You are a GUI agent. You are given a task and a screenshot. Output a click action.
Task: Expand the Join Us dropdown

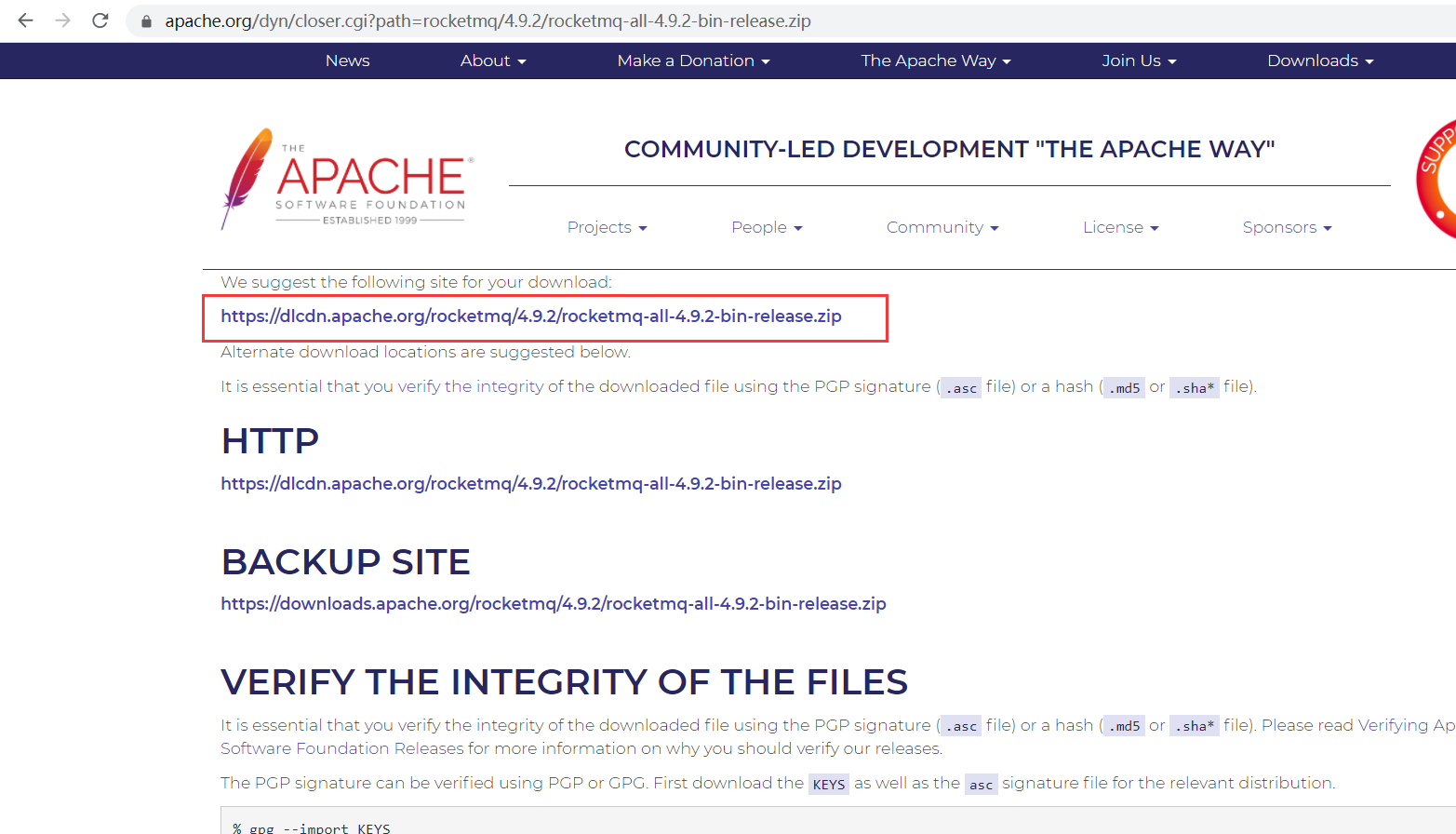click(x=1139, y=61)
